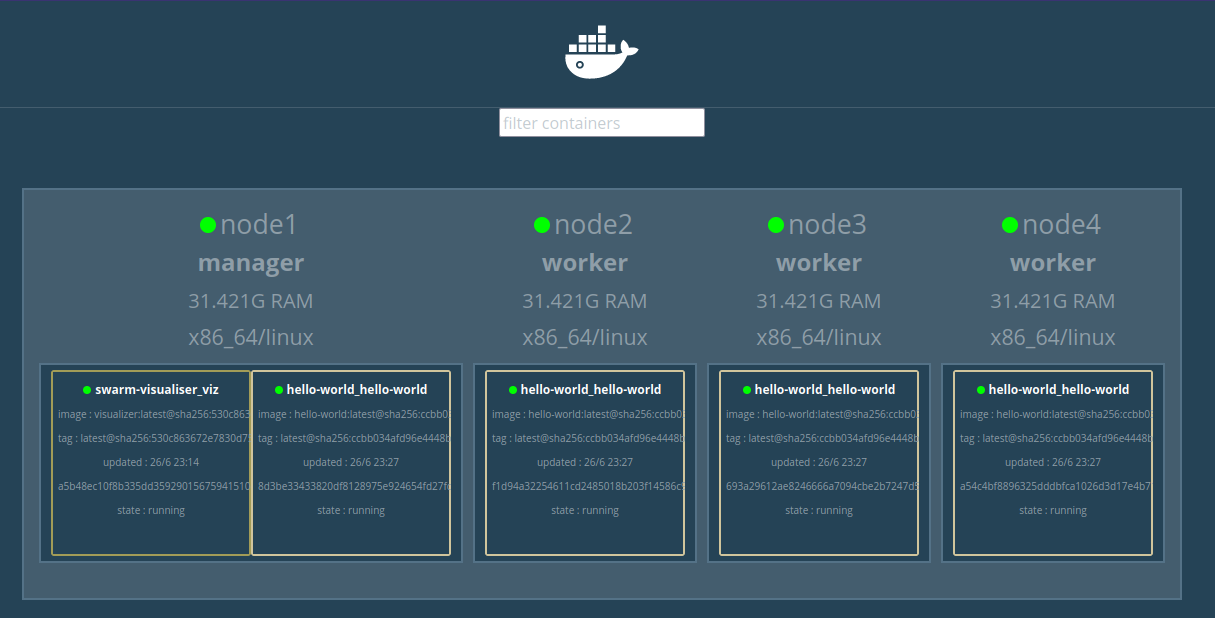Image resolution: width=1215 pixels, height=618 pixels.
Task: Open the swarm-visualiser_viz container title
Action: point(157,390)
